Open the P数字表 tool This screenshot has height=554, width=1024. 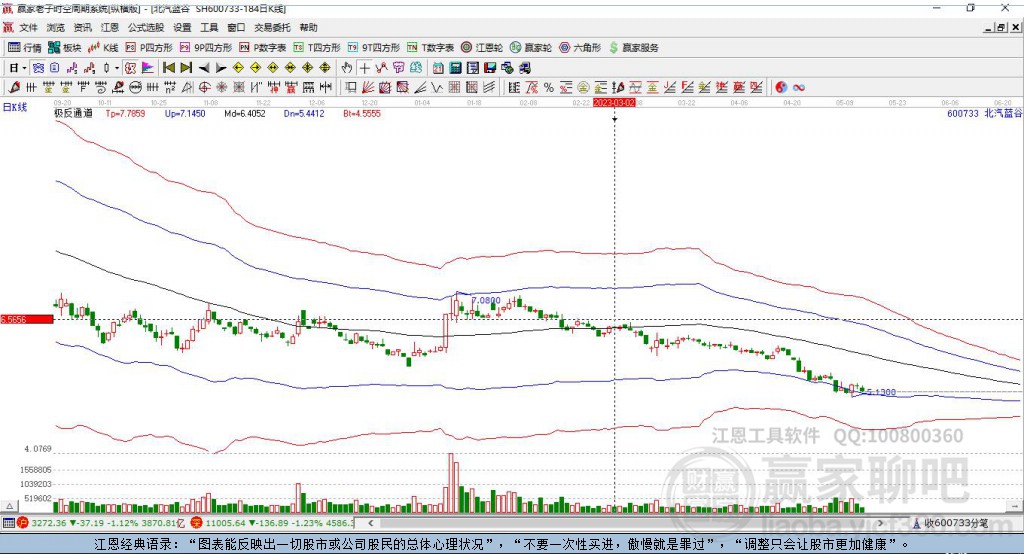tap(263, 48)
